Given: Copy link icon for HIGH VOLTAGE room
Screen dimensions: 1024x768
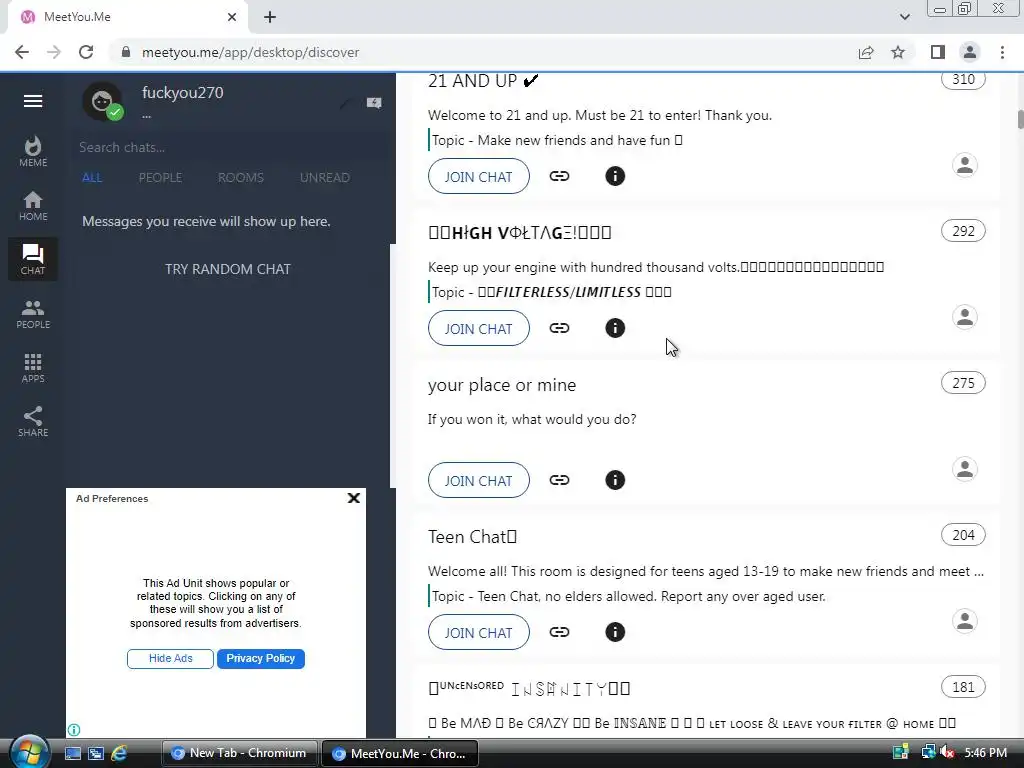Looking at the screenshot, I should (x=559, y=328).
